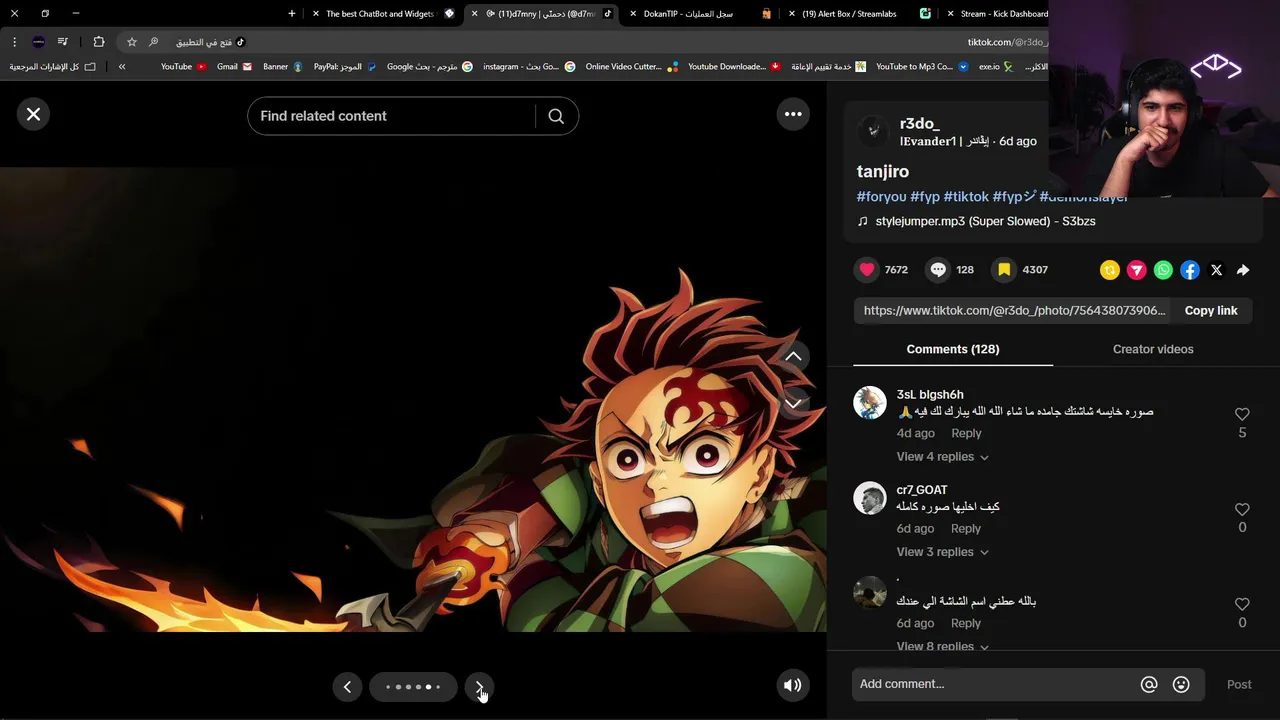The image size is (1280, 720).
Task: Go to next post with down chevron
Action: coord(793,403)
